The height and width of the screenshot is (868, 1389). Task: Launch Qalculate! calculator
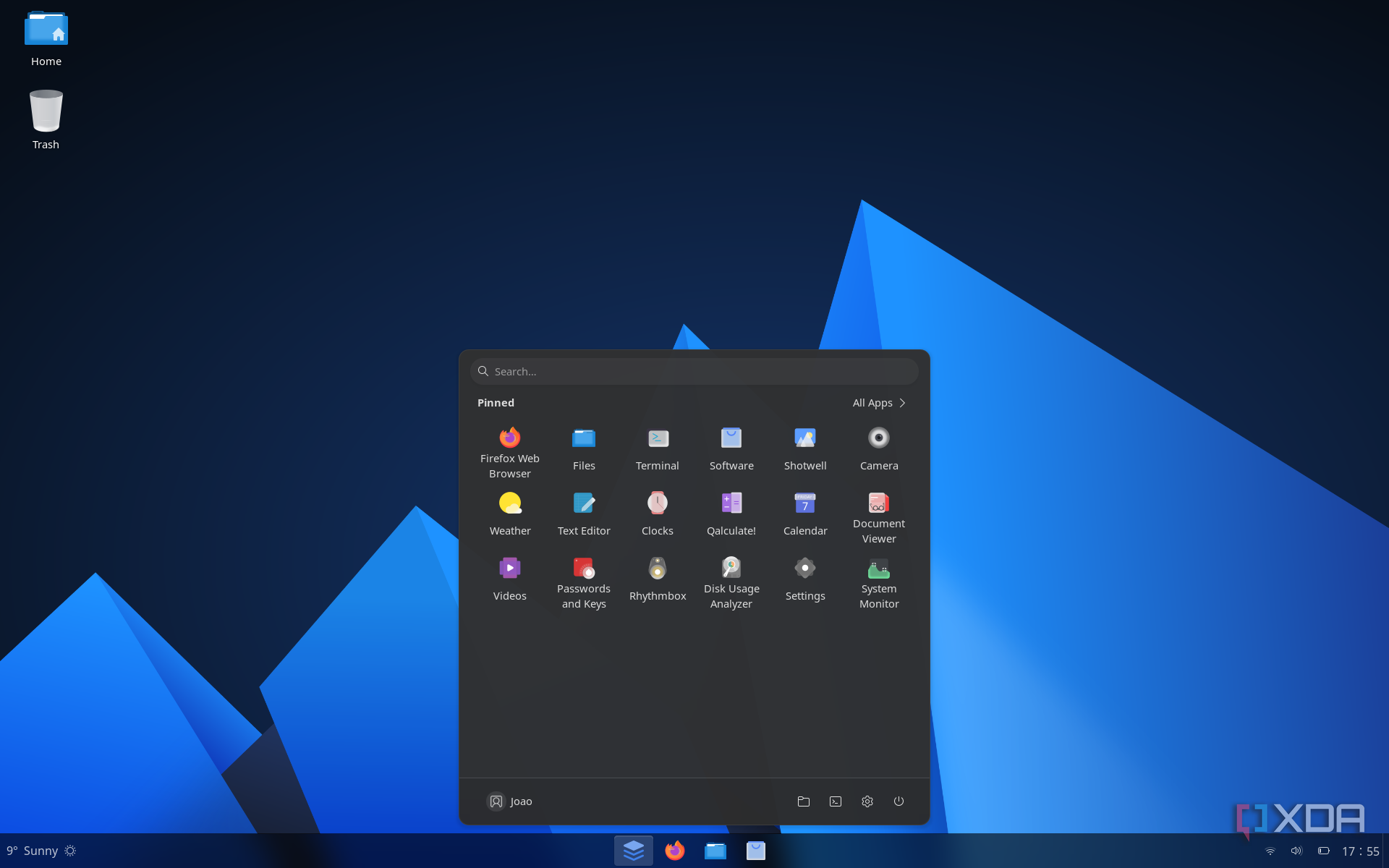pos(731,514)
